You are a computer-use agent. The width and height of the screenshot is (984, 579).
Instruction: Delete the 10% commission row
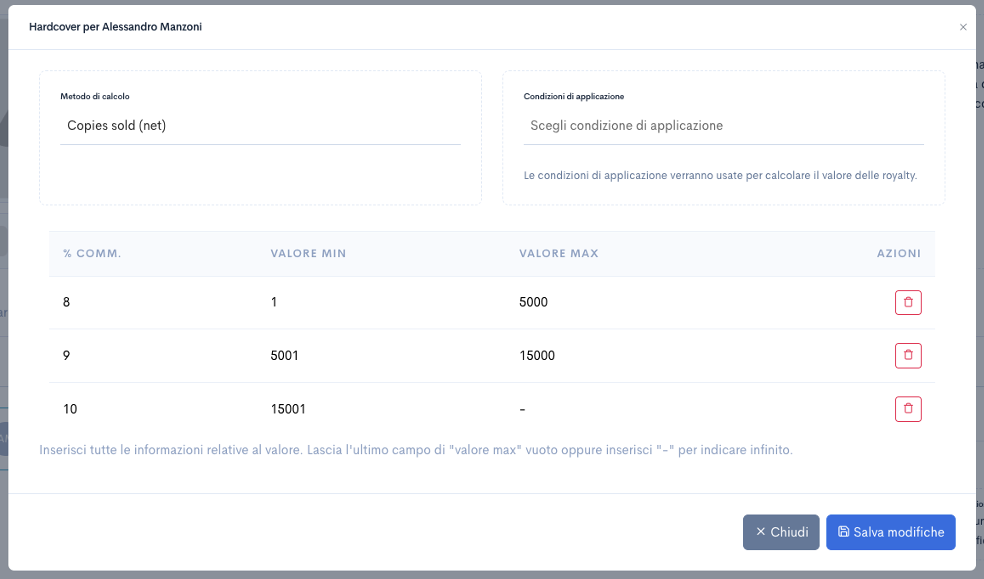click(908, 409)
